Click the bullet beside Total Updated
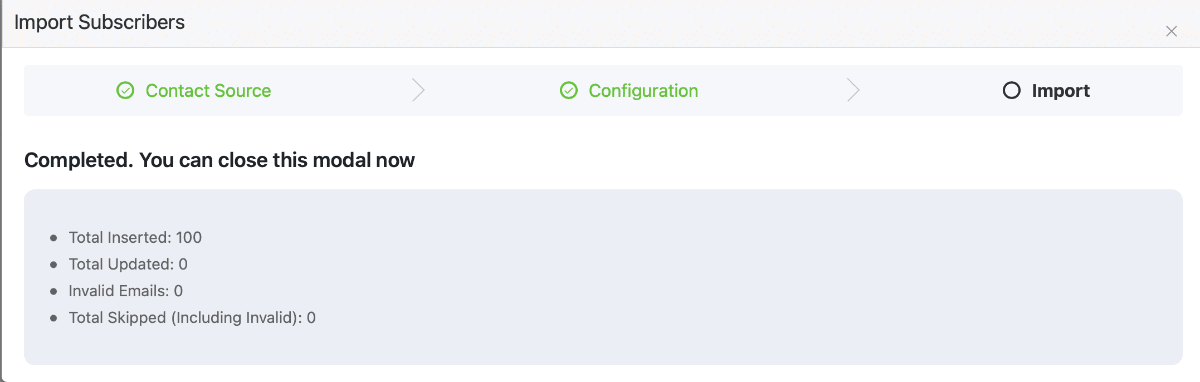1200x382 pixels. tap(53, 265)
